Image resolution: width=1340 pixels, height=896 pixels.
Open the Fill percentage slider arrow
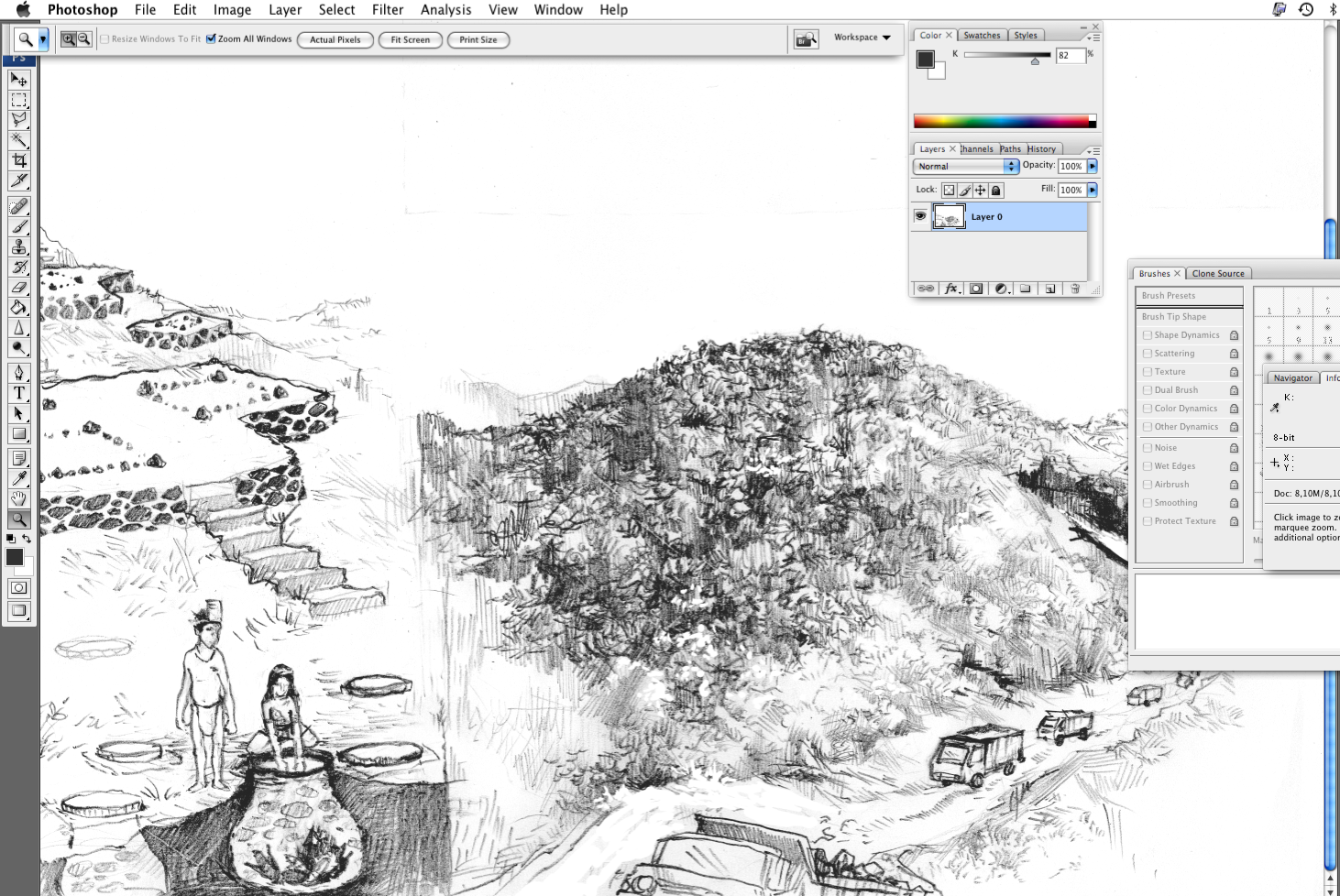(x=1093, y=190)
